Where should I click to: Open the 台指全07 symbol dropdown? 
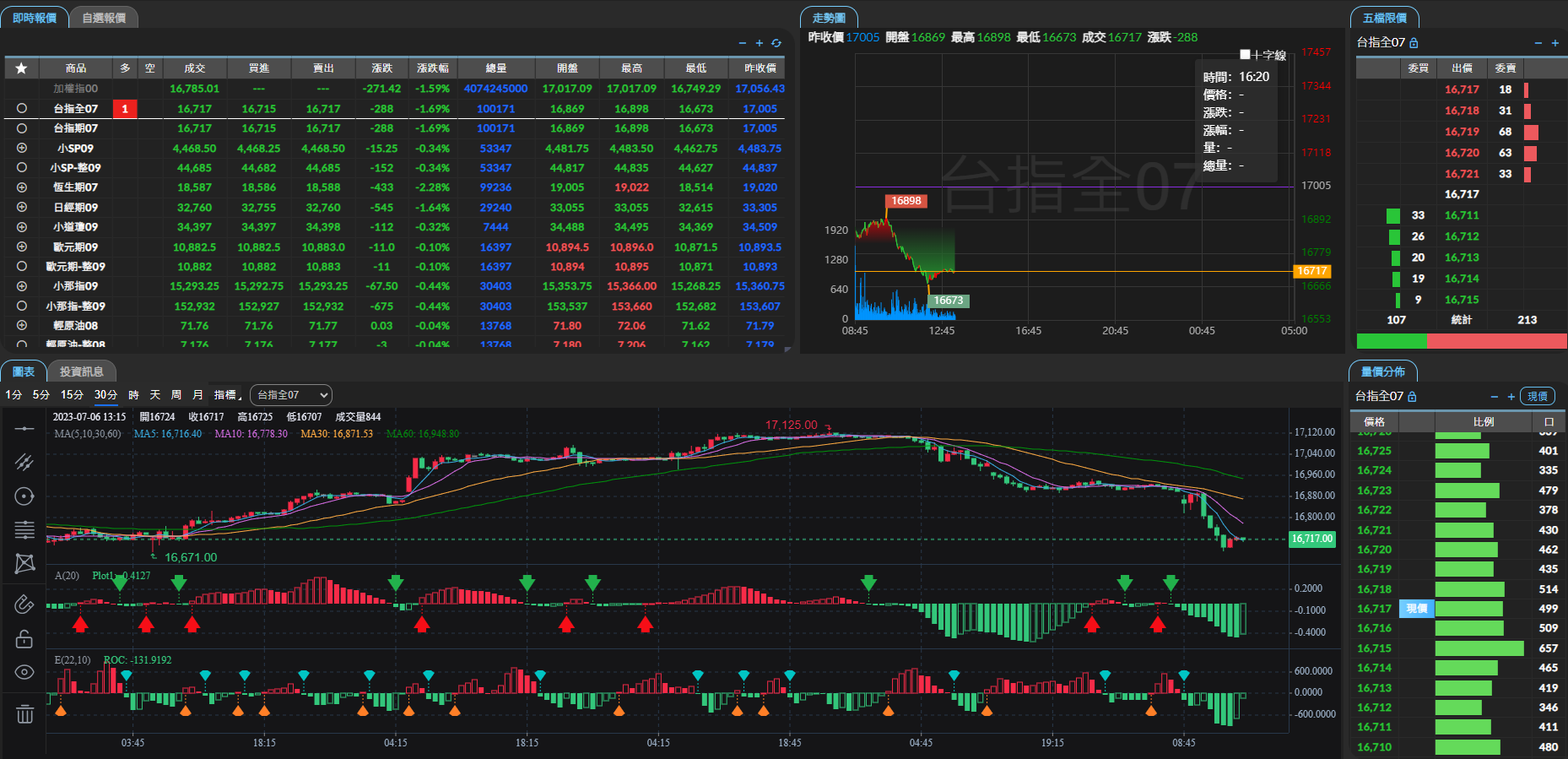pos(291,395)
